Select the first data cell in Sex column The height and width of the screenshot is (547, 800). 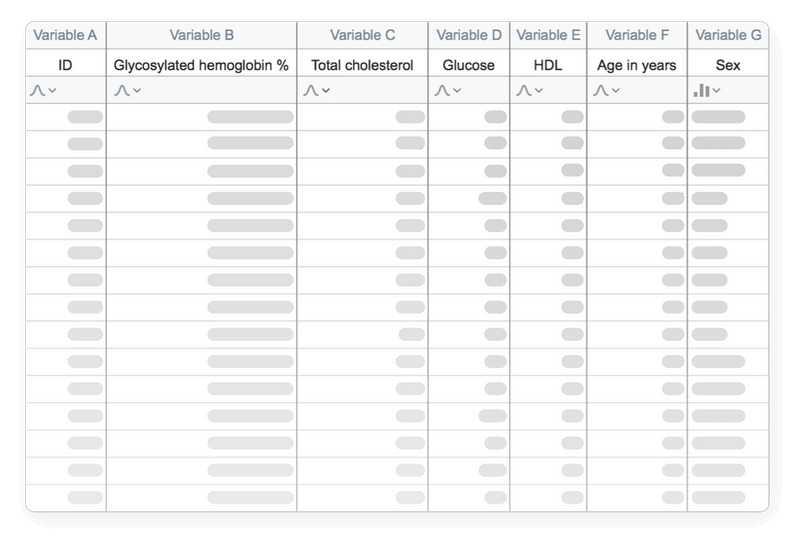point(728,117)
